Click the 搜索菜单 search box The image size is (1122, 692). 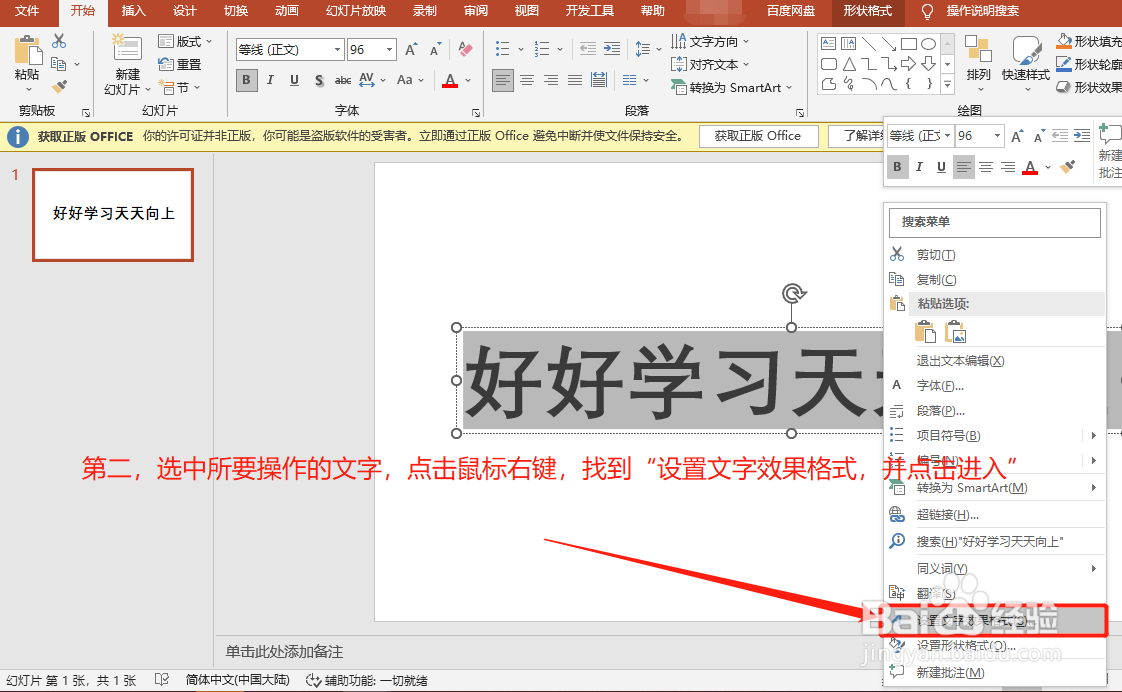[x=995, y=223]
